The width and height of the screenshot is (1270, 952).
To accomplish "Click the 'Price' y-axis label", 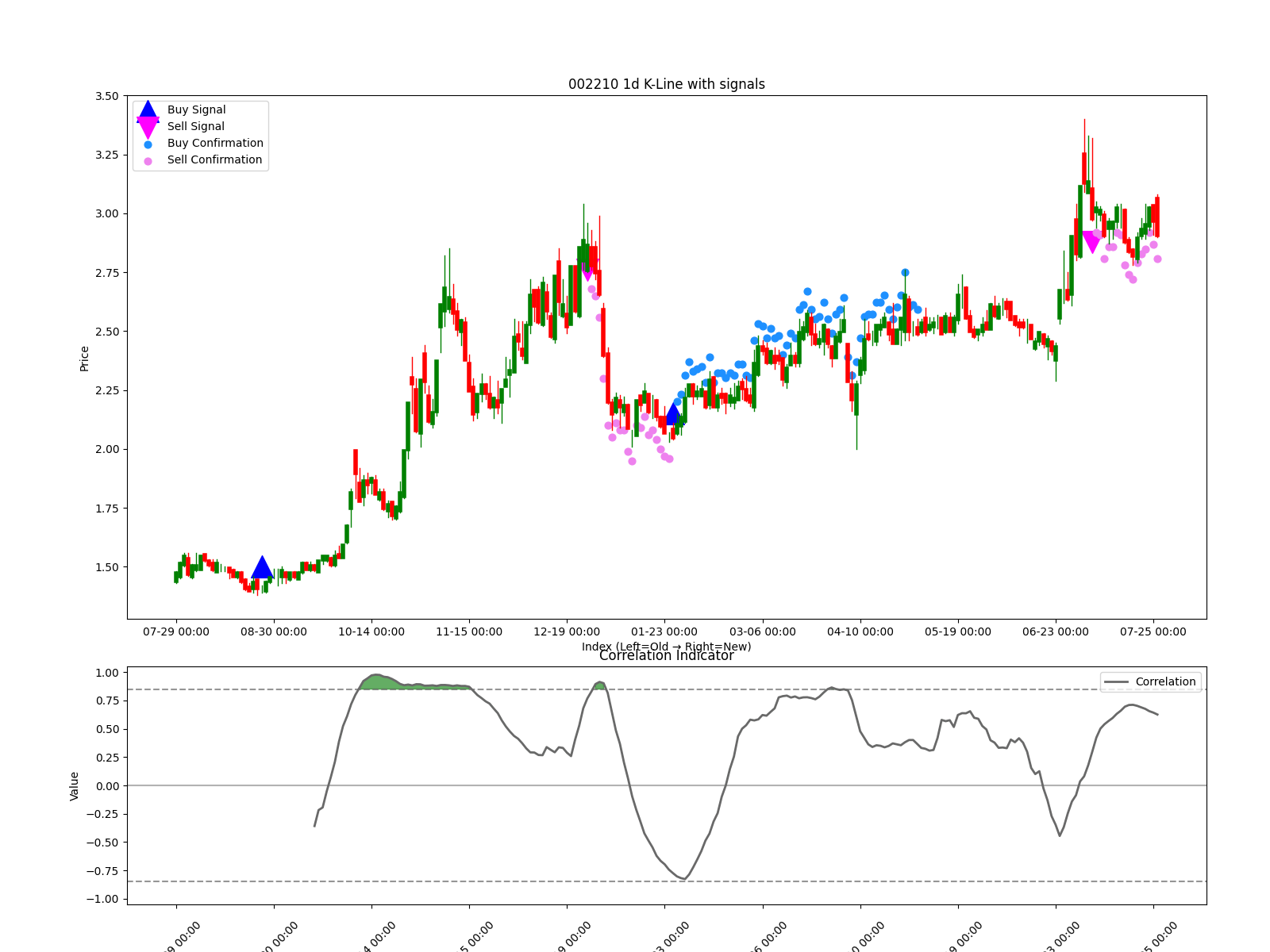I will [84, 359].
